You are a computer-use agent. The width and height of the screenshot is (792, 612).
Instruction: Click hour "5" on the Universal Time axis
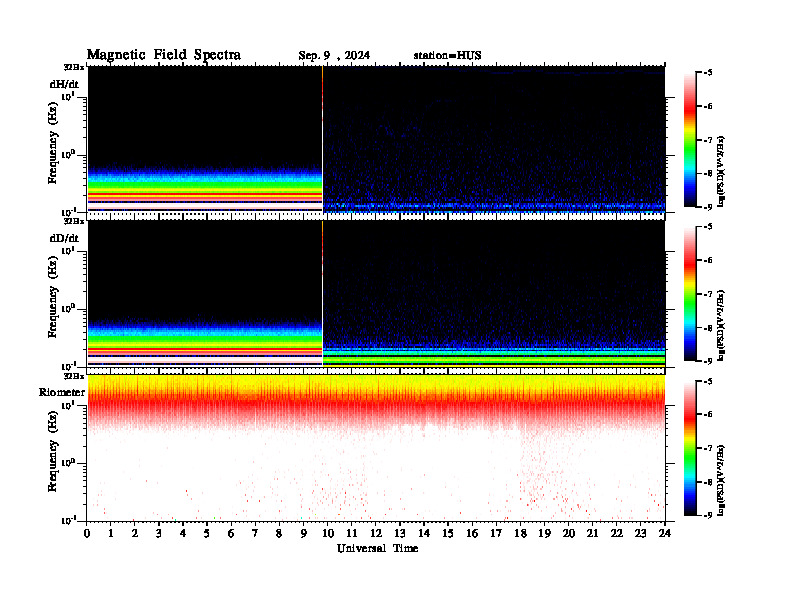(x=207, y=533)
